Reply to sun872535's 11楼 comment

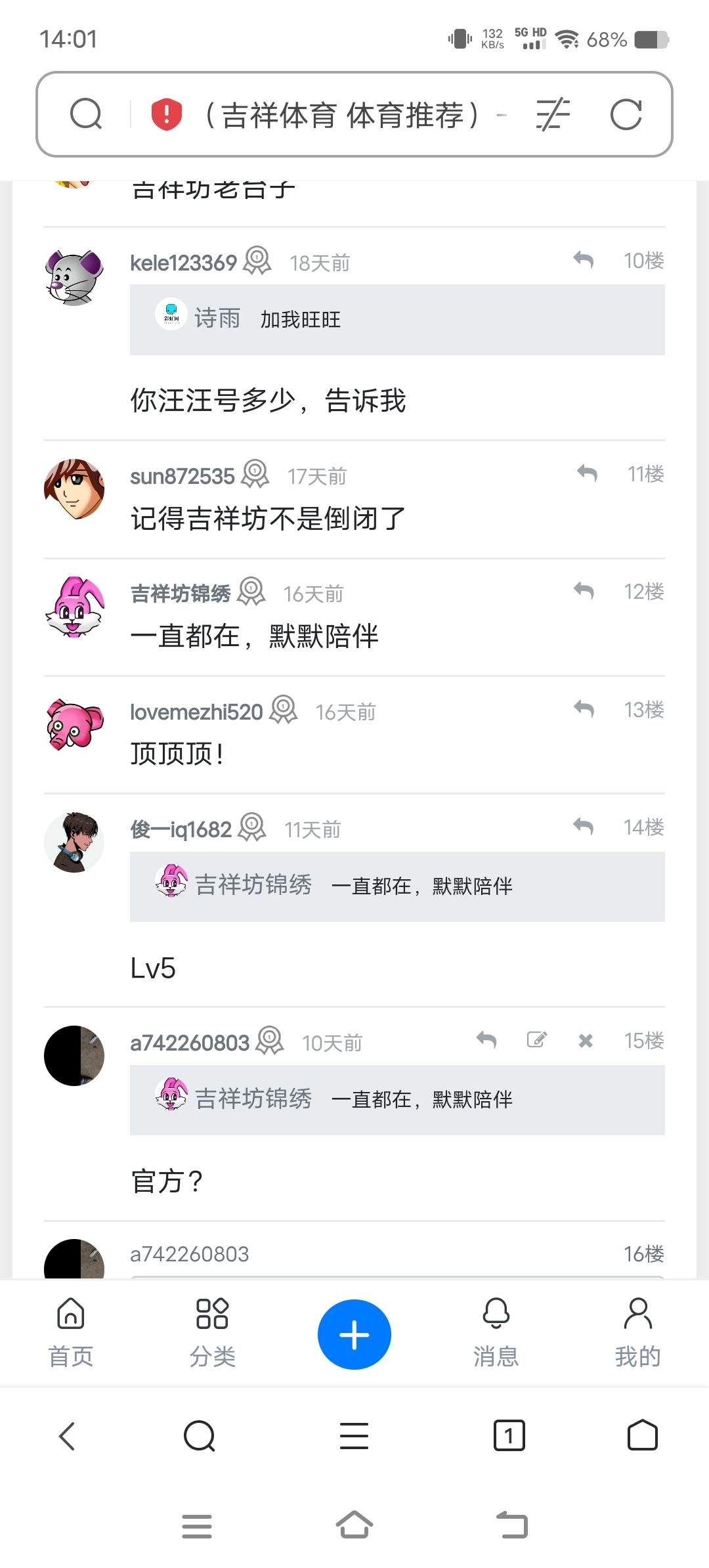587,473
